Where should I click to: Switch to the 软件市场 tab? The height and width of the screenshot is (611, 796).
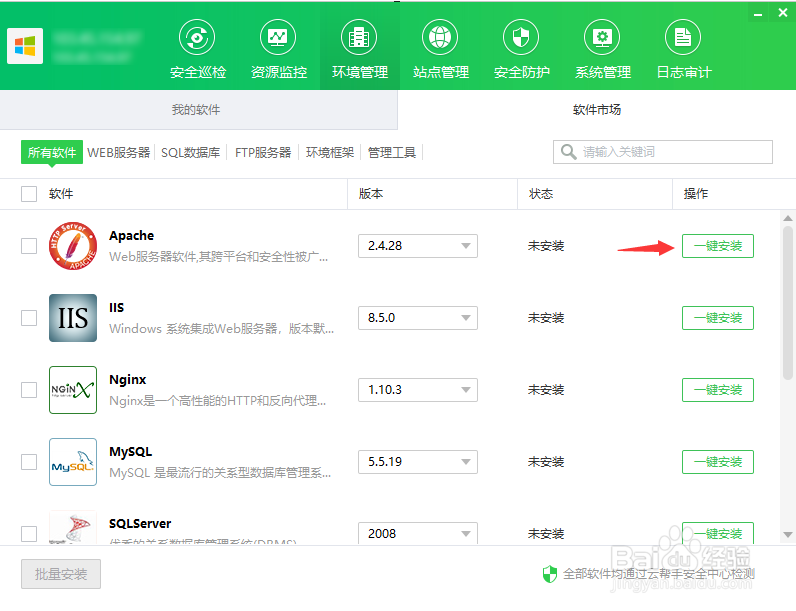click(x=596, y=110)
